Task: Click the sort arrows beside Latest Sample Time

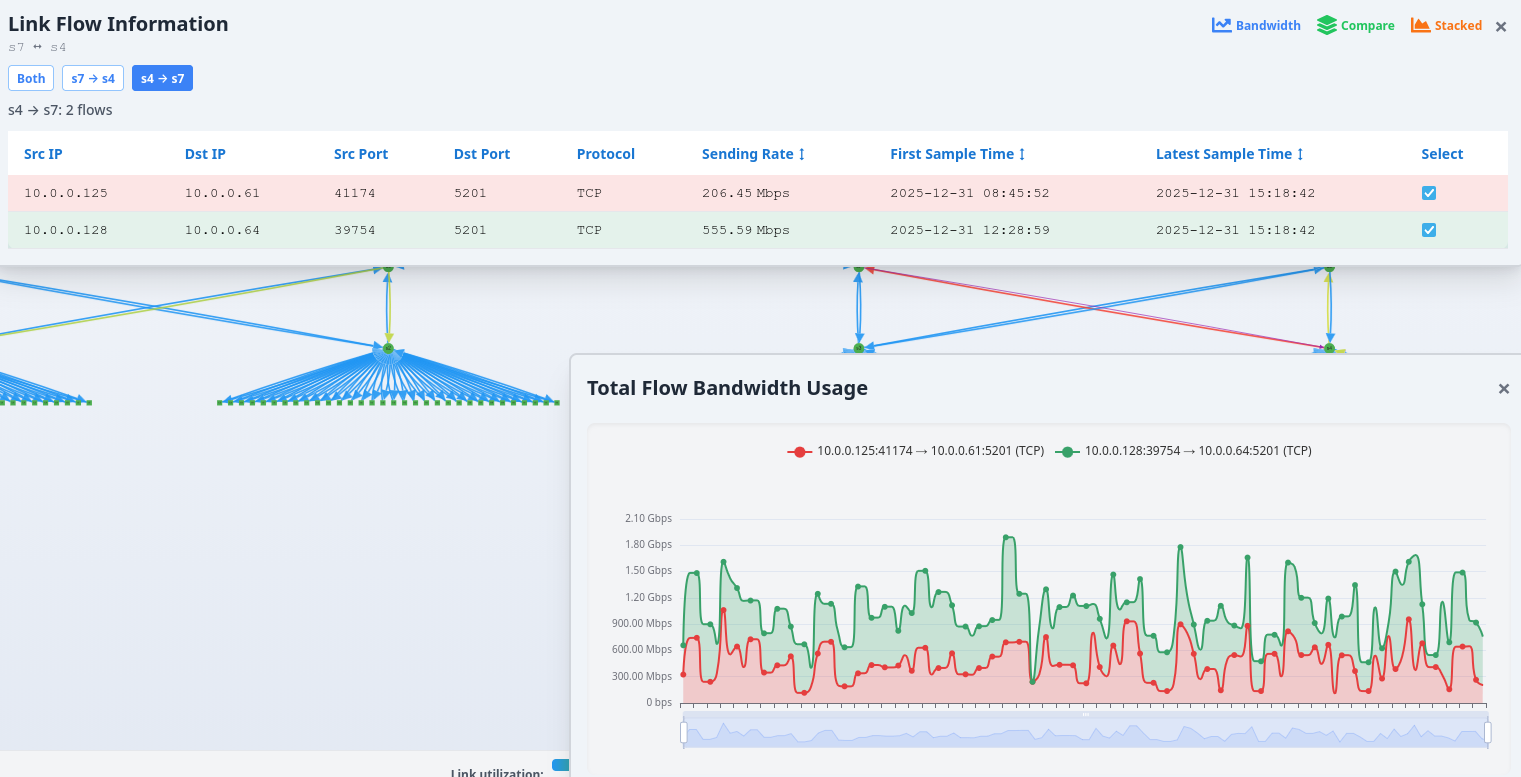Action: point(1299,154)
